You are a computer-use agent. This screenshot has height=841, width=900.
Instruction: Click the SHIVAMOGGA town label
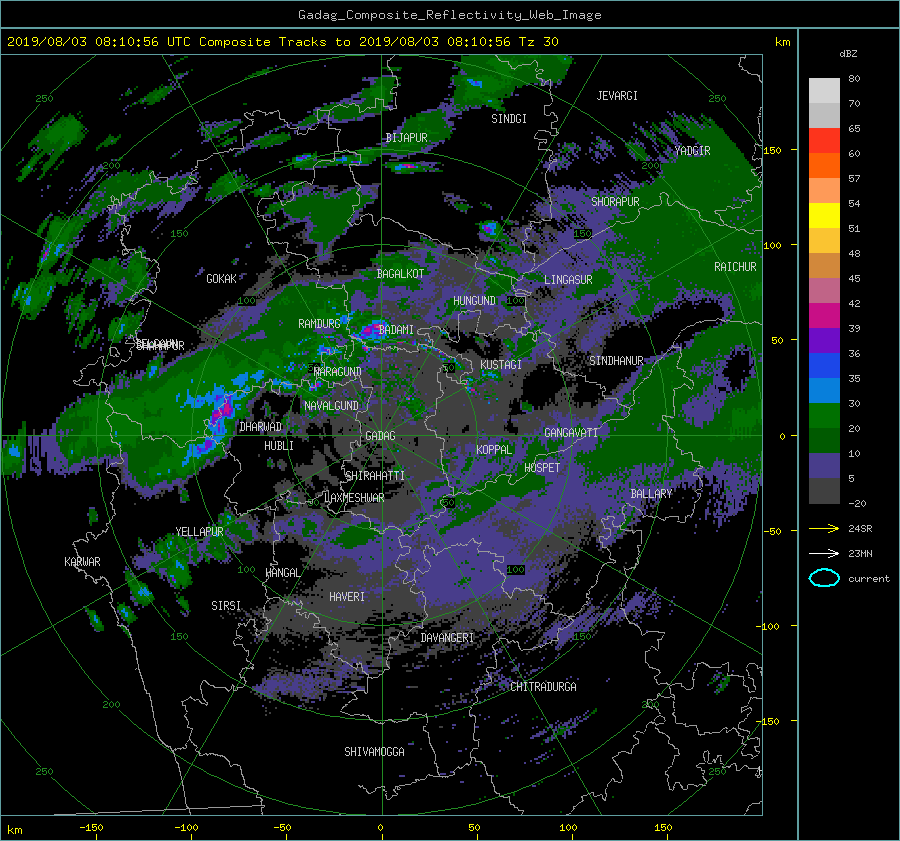coord(374,752)
